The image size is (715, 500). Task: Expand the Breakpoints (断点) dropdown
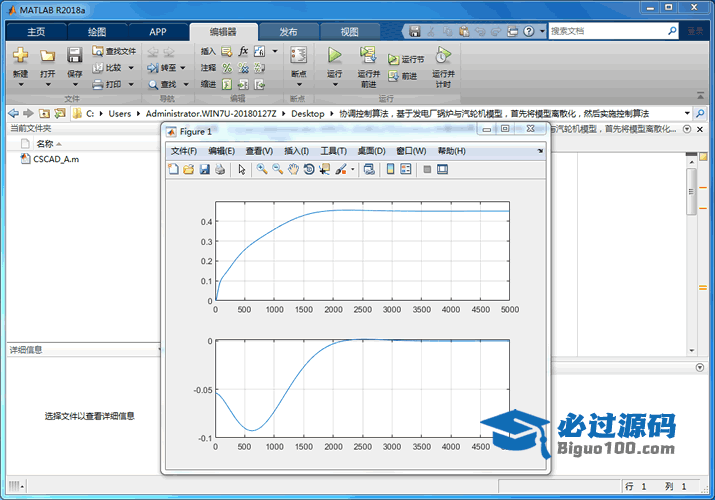[298, 84]
